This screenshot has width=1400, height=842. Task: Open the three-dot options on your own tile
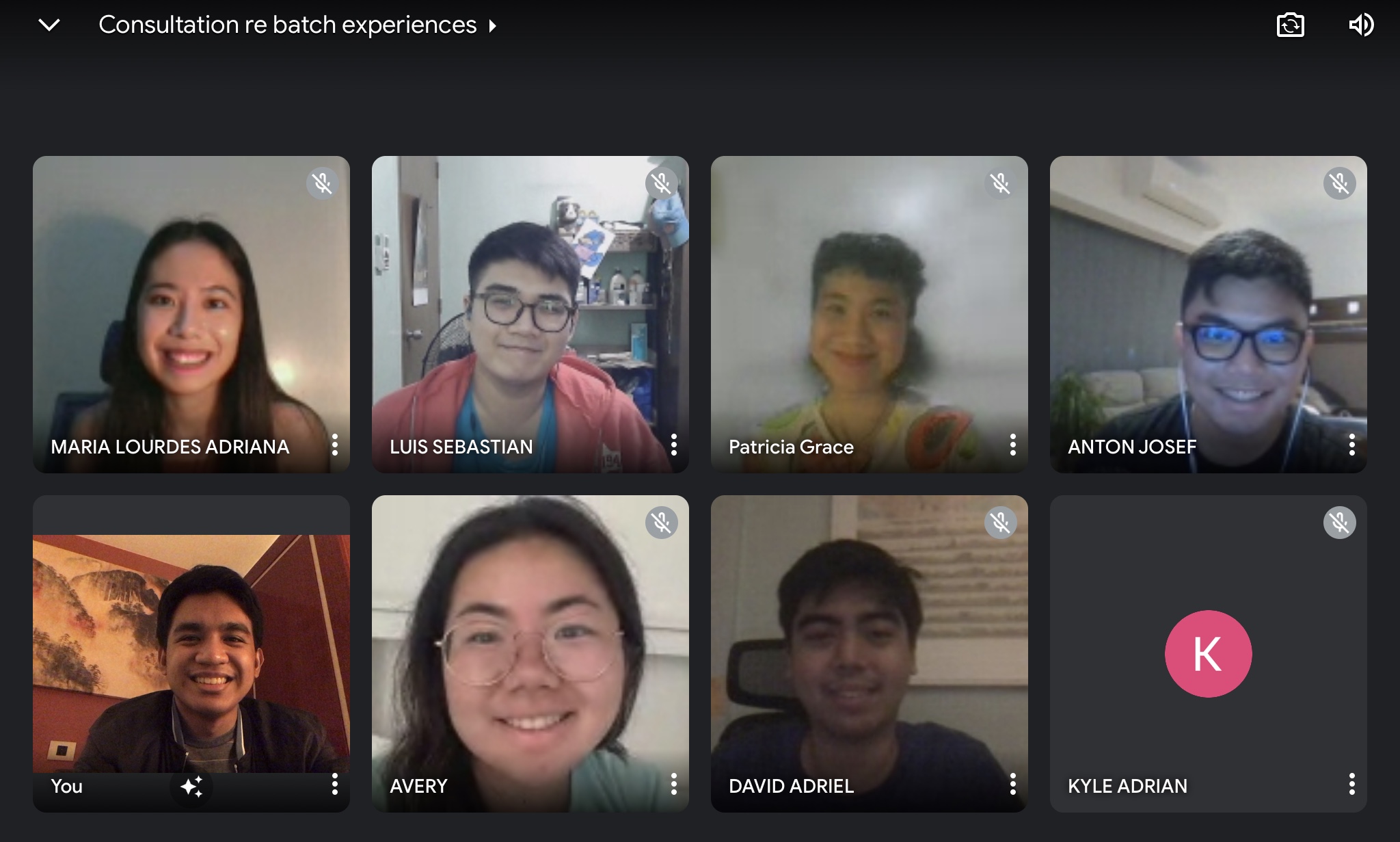(x=334, y=784)
